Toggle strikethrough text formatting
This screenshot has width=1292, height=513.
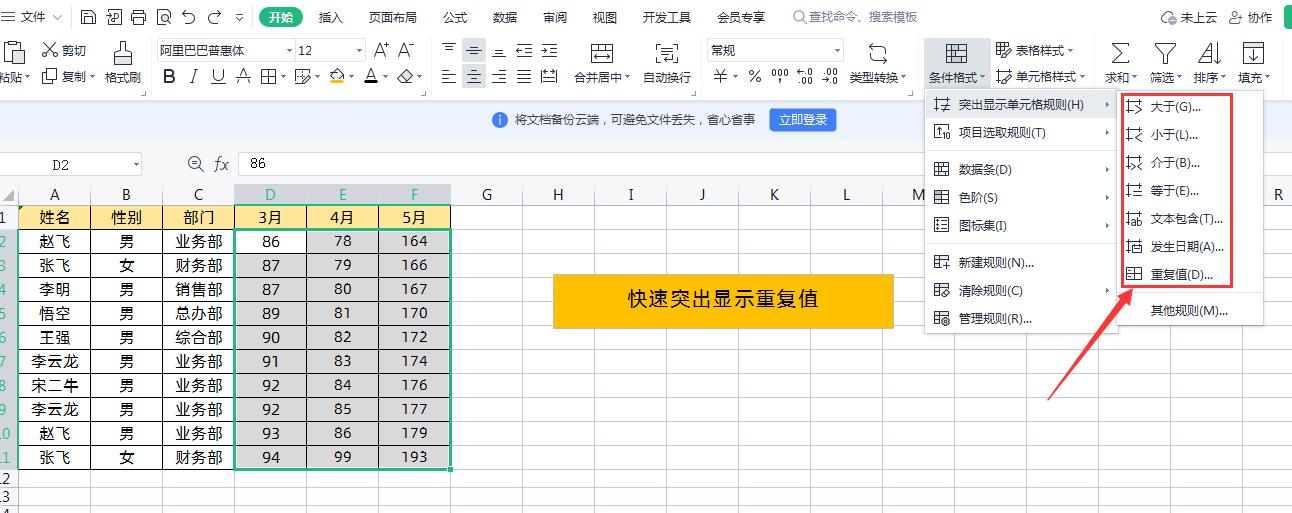click(243, 76)
